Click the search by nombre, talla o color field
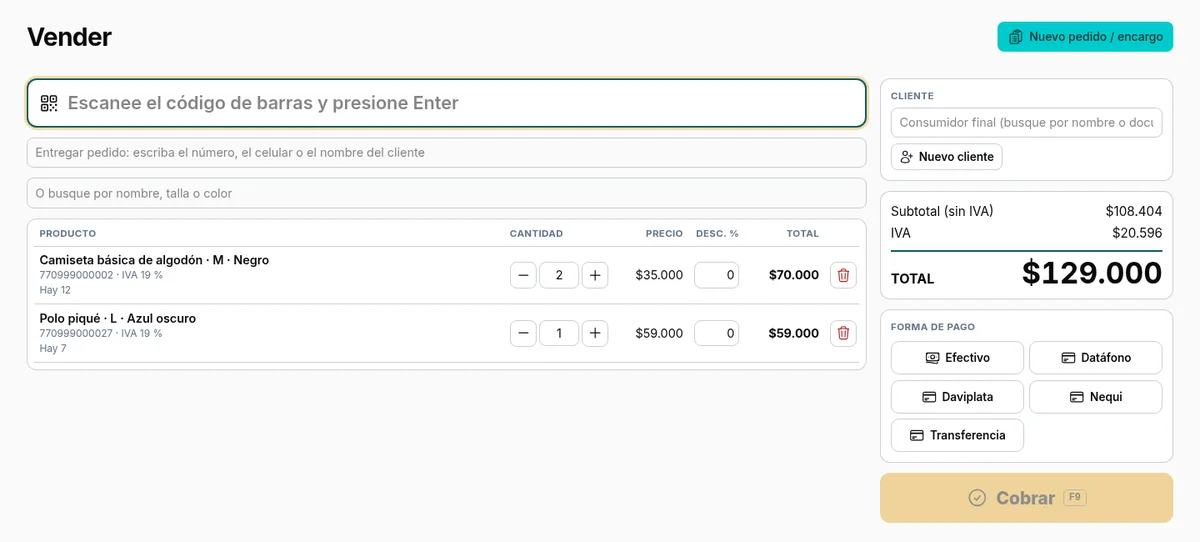 [446, 193]
